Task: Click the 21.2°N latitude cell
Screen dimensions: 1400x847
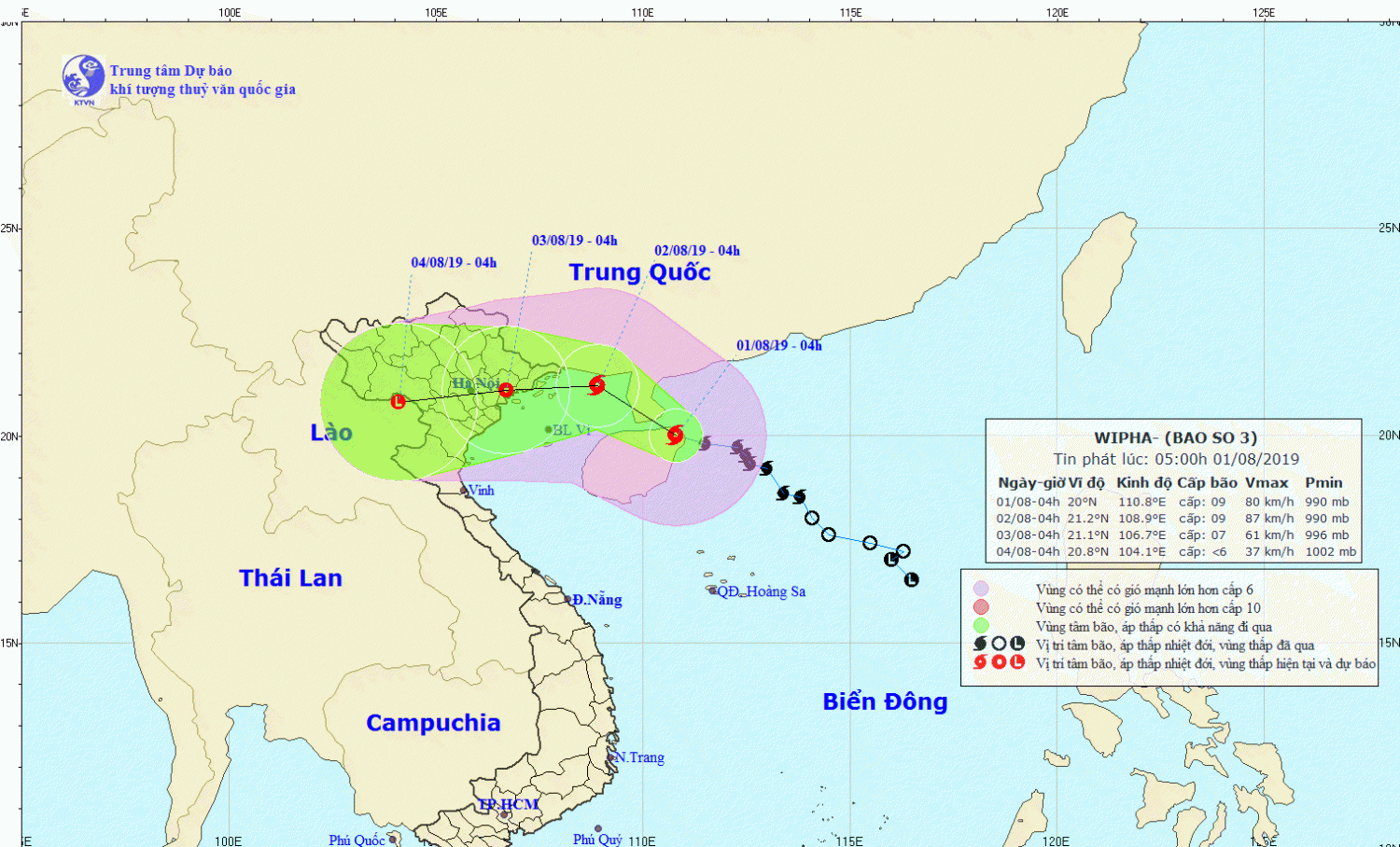Action: tap(1088, 519)
